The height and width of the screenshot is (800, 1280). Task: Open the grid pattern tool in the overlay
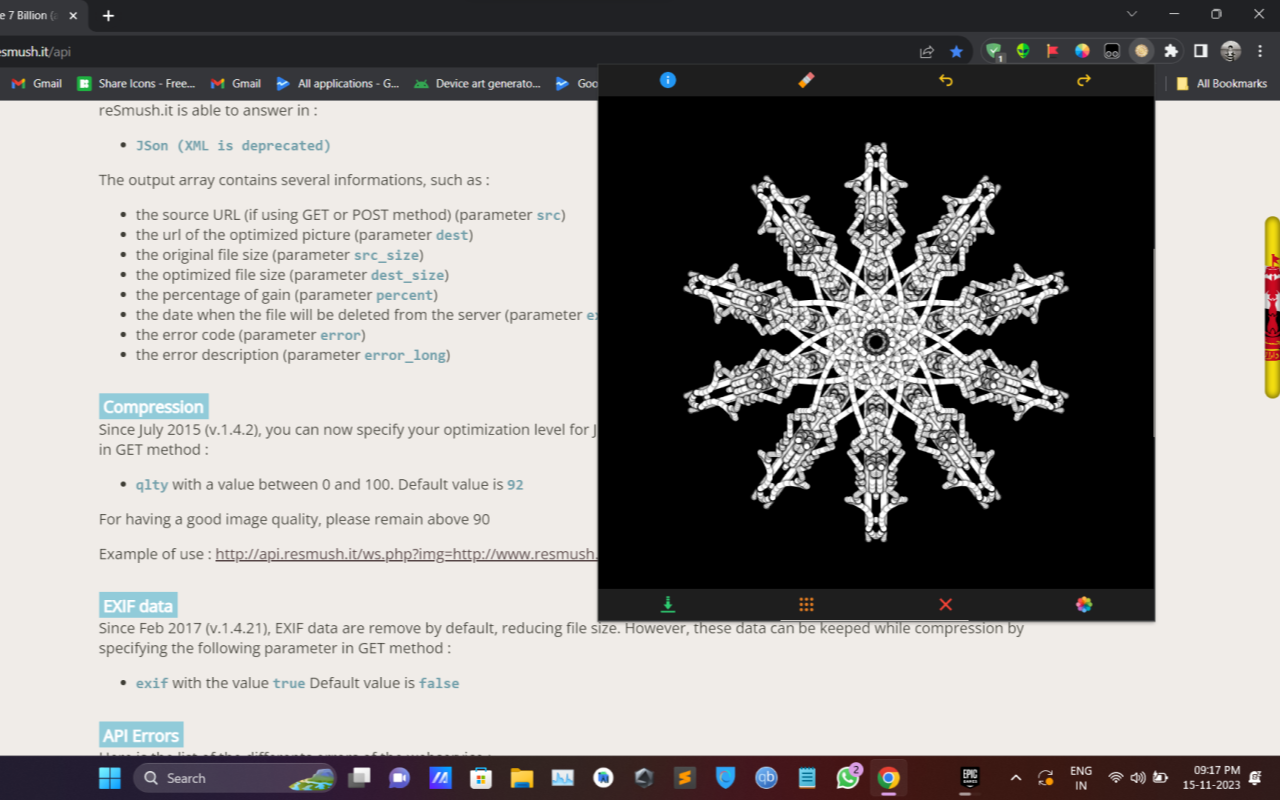(806, 604)
